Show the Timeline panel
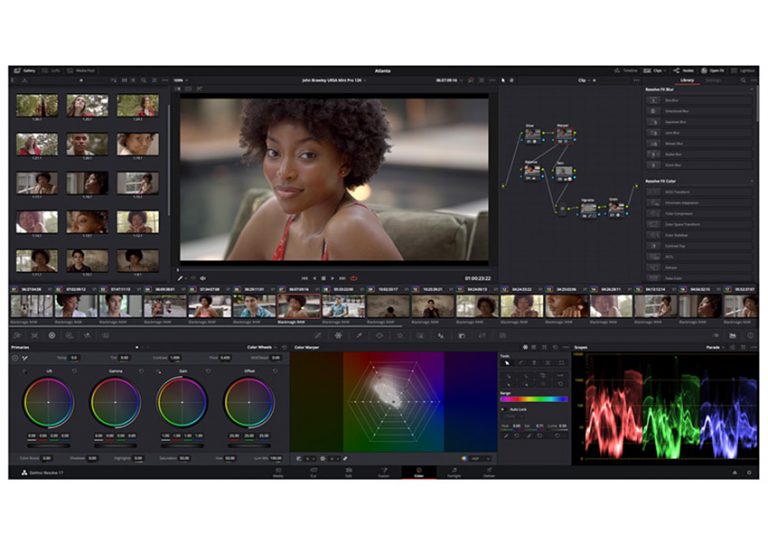The image size is (768, 543). (x=627, y=71)
